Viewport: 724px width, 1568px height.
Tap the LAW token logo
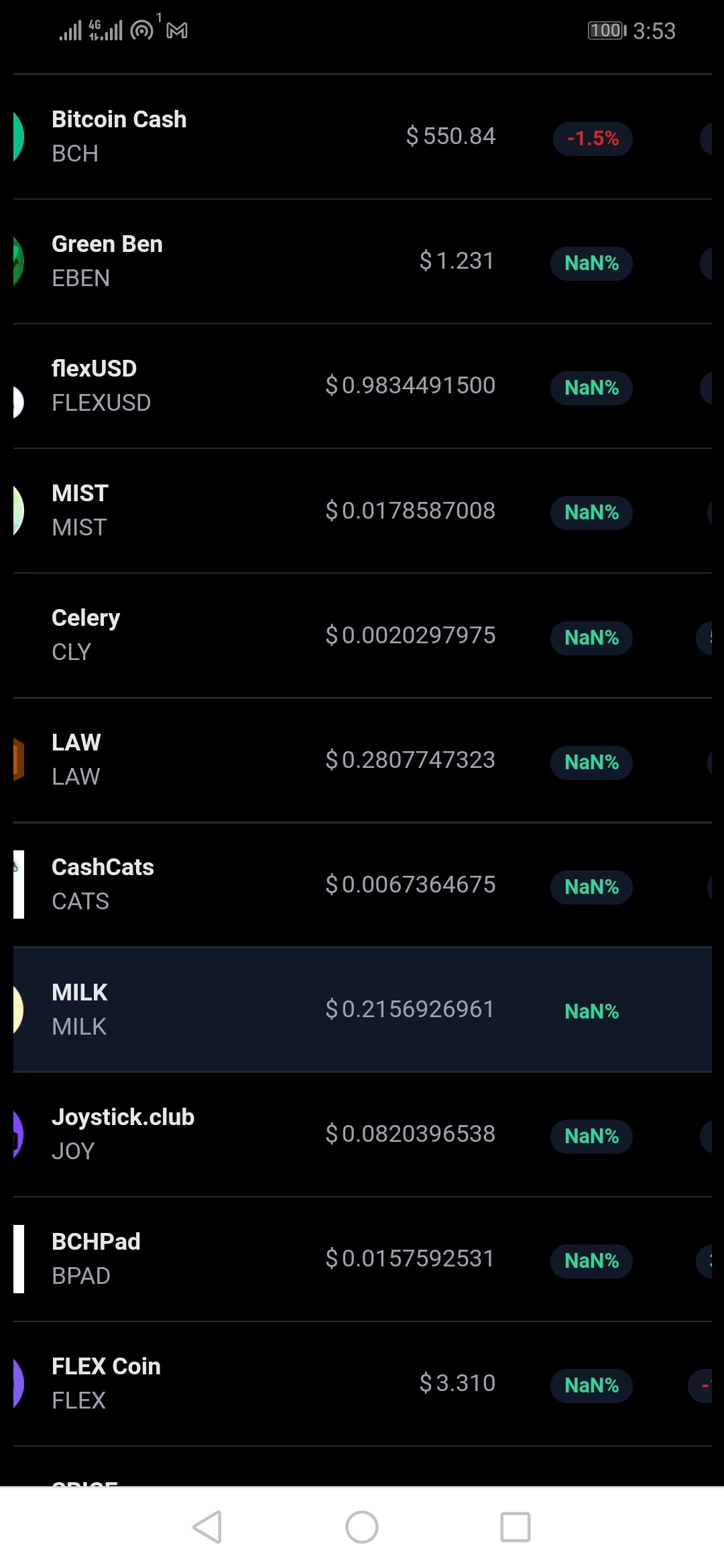click(19, 760)
